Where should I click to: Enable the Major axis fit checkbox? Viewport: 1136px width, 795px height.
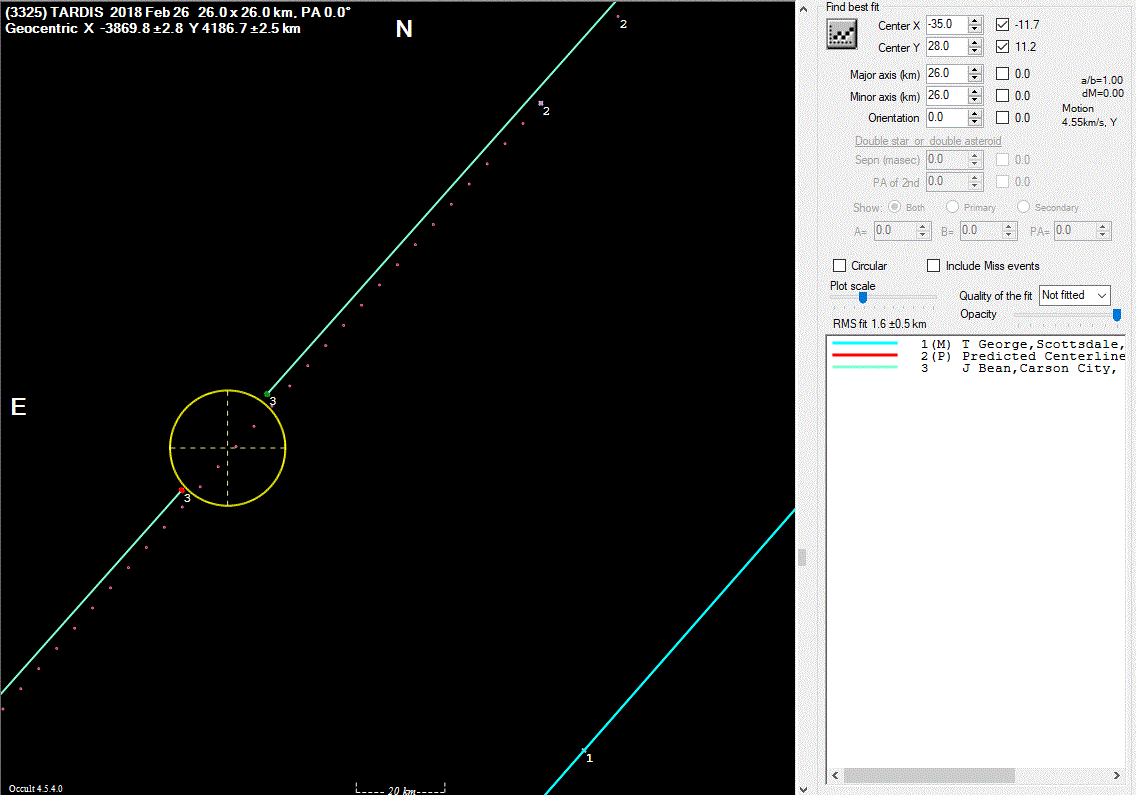pyautogui.click(x=1003, y=74)
